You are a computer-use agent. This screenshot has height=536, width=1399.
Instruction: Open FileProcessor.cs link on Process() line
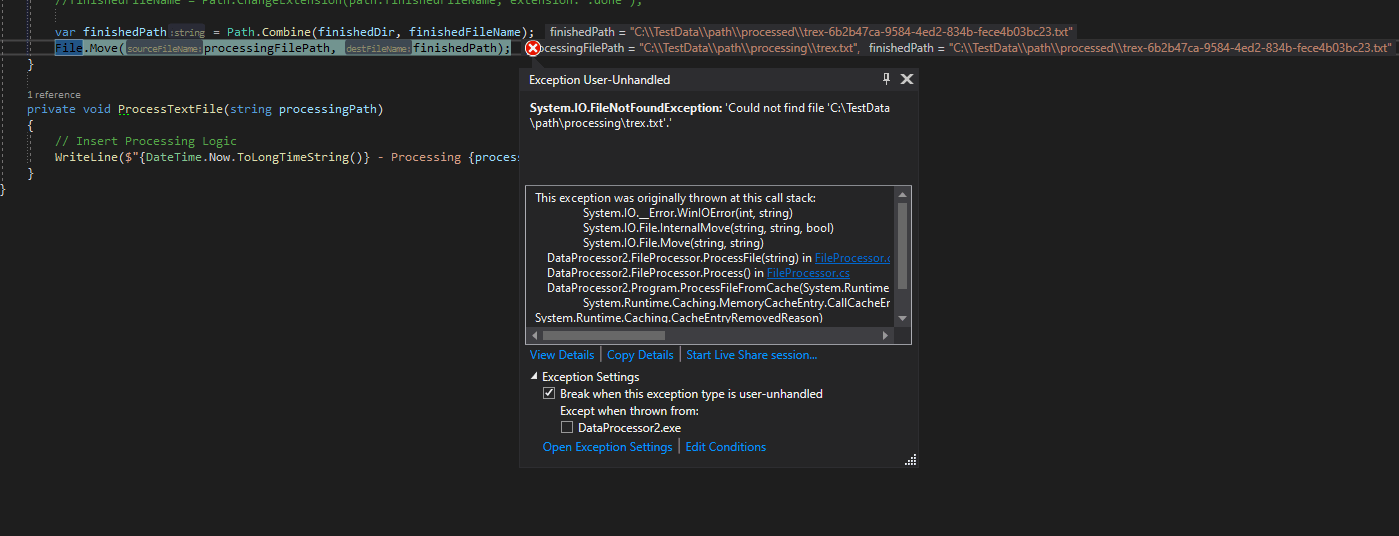808,273
